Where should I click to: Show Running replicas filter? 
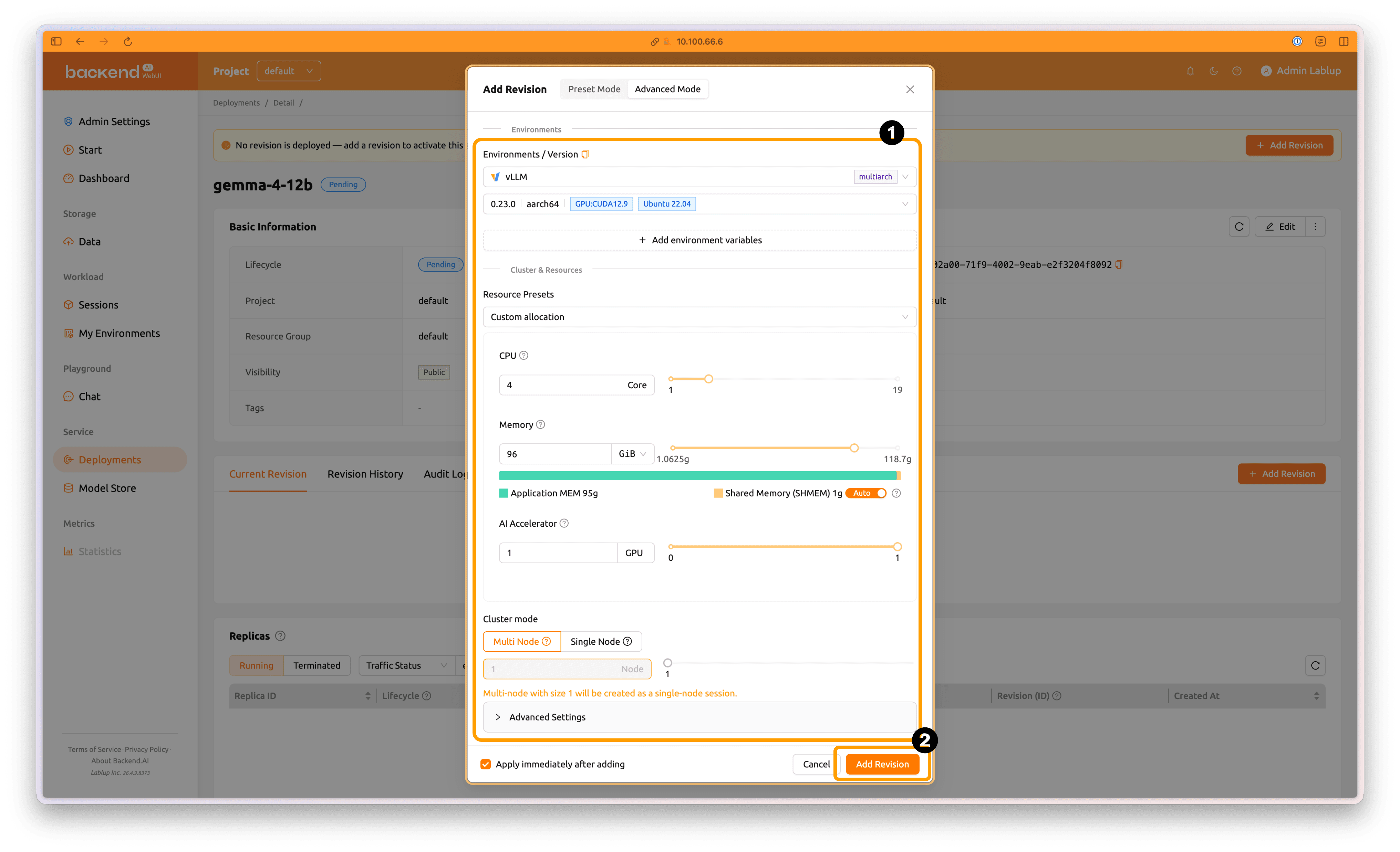[256, 665]
